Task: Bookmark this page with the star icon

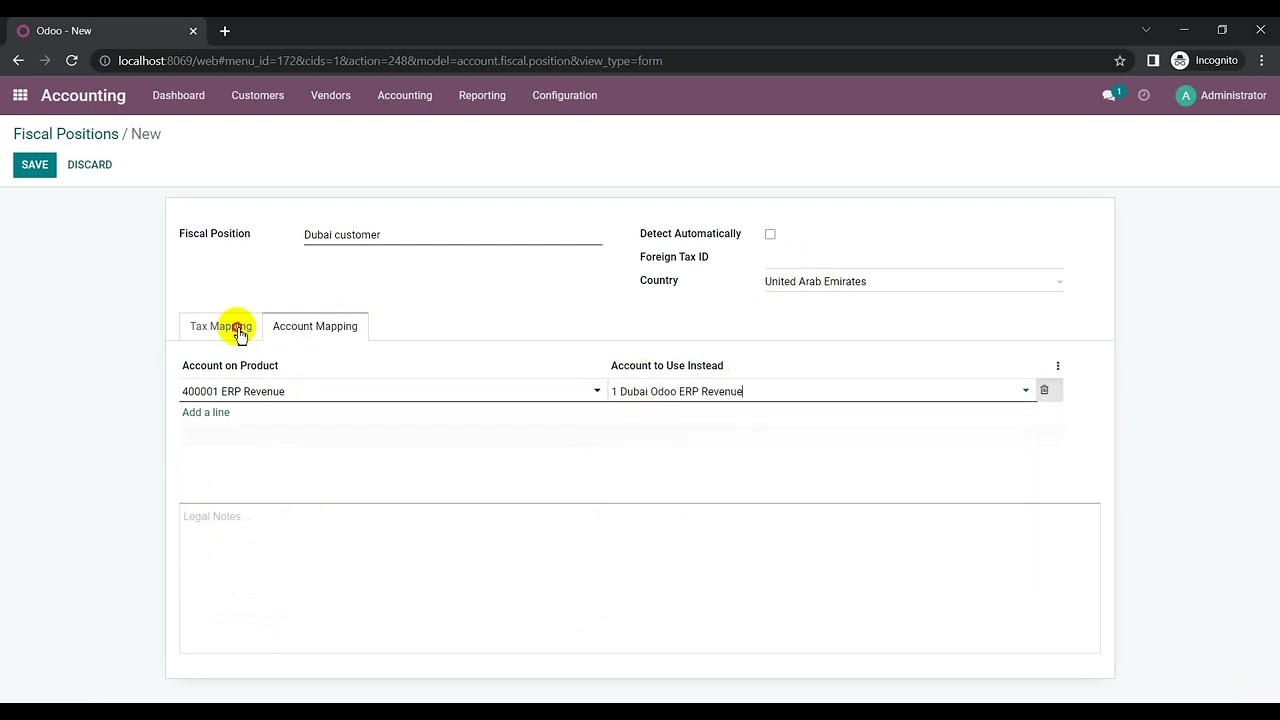Action: [1120, 60]
